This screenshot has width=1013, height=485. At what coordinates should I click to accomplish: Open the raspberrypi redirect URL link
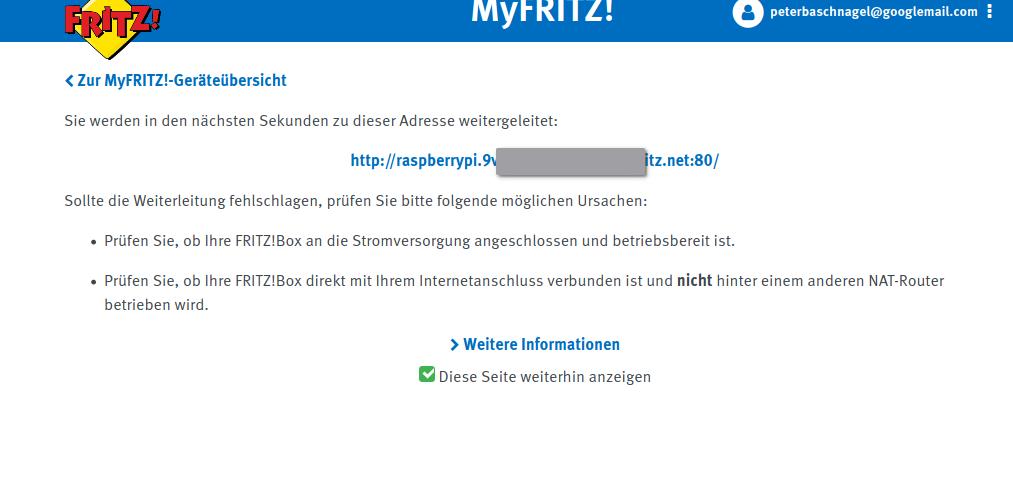(x=420, y=161)
